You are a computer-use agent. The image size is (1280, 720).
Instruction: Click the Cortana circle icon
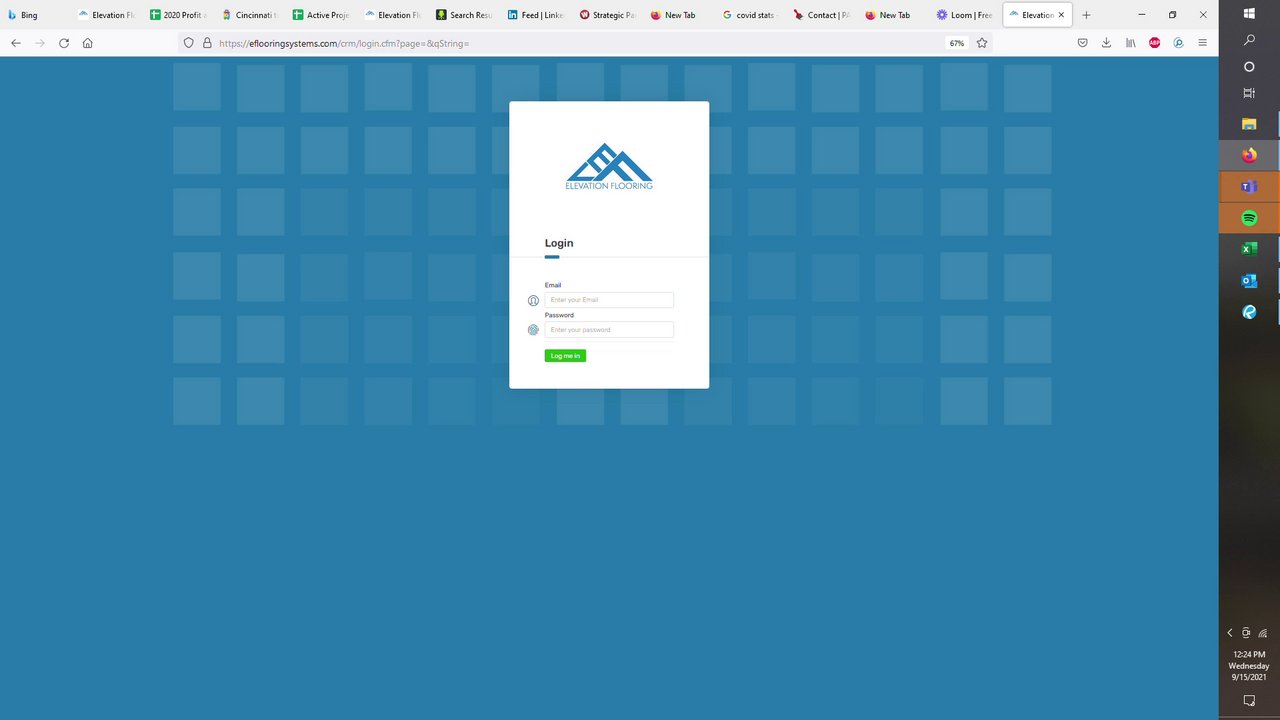1249,67
